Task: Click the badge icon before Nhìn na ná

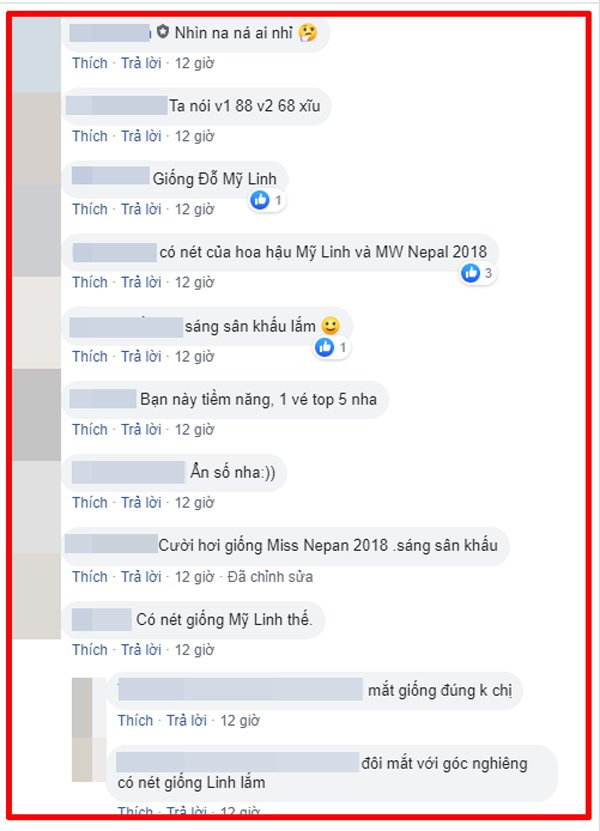Action: 163,32
